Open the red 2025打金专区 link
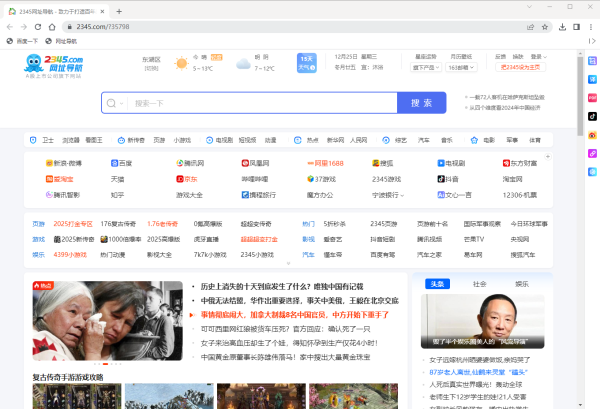 tap(73, 224)
